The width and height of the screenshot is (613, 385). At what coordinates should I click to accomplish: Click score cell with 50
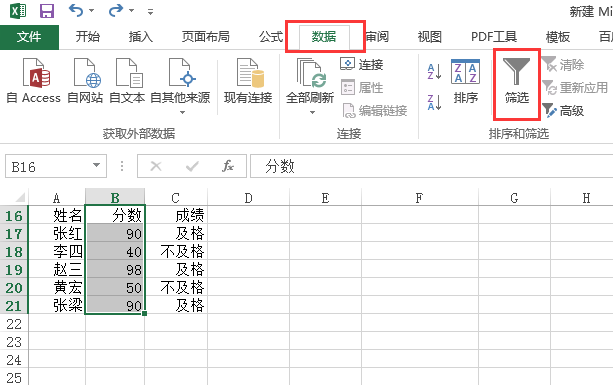115,287
